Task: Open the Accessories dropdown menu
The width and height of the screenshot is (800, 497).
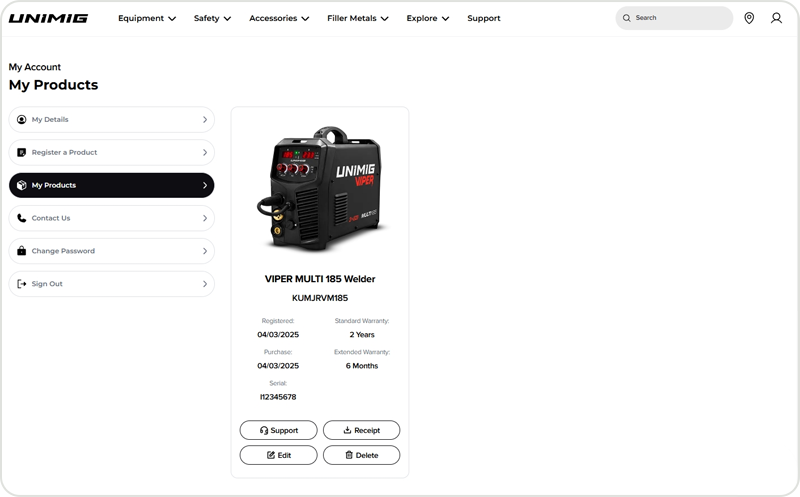Action: (278, 18)
